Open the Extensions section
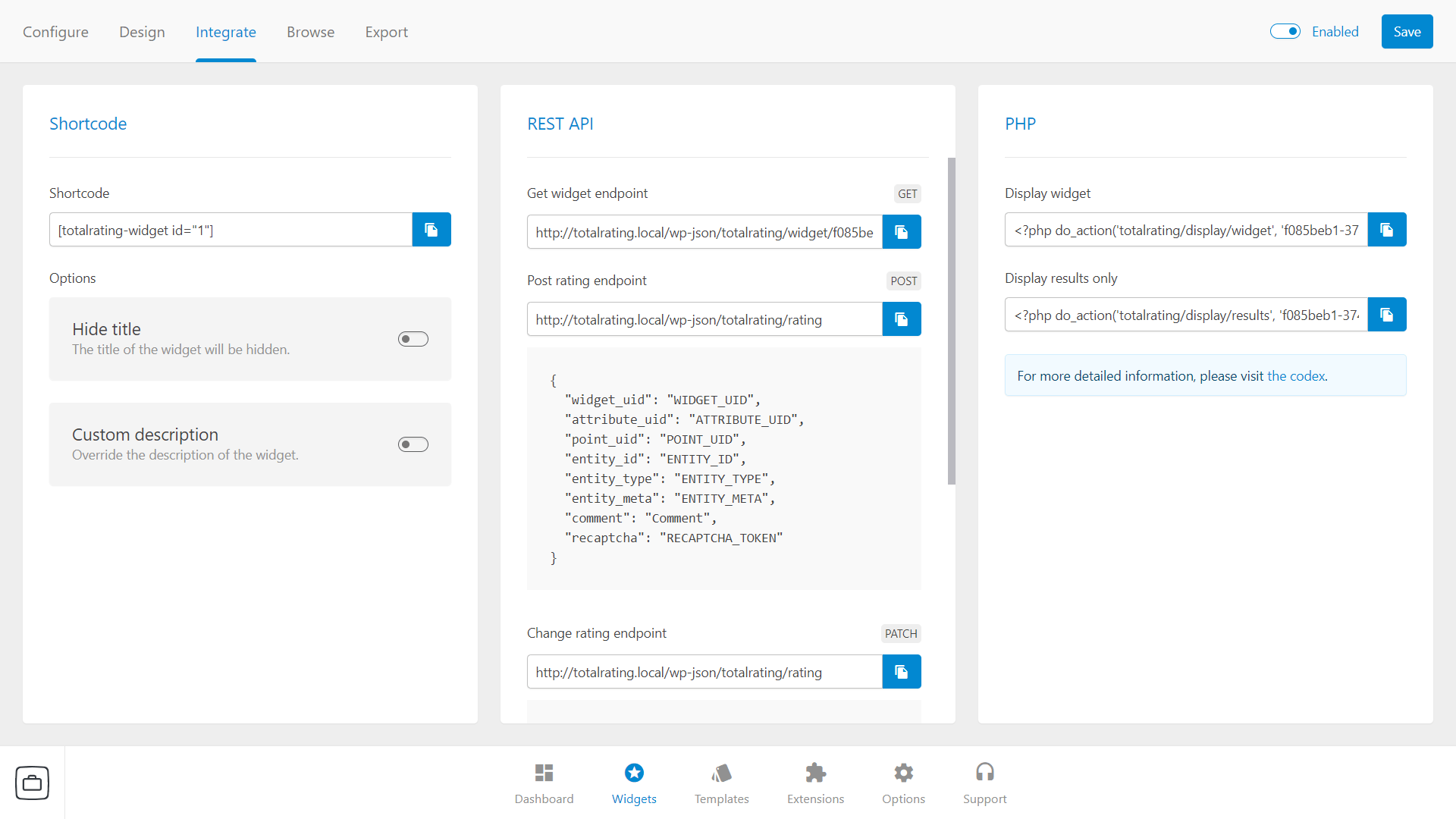Screen dimensions: 1456x819 click(x=815, y=783)
